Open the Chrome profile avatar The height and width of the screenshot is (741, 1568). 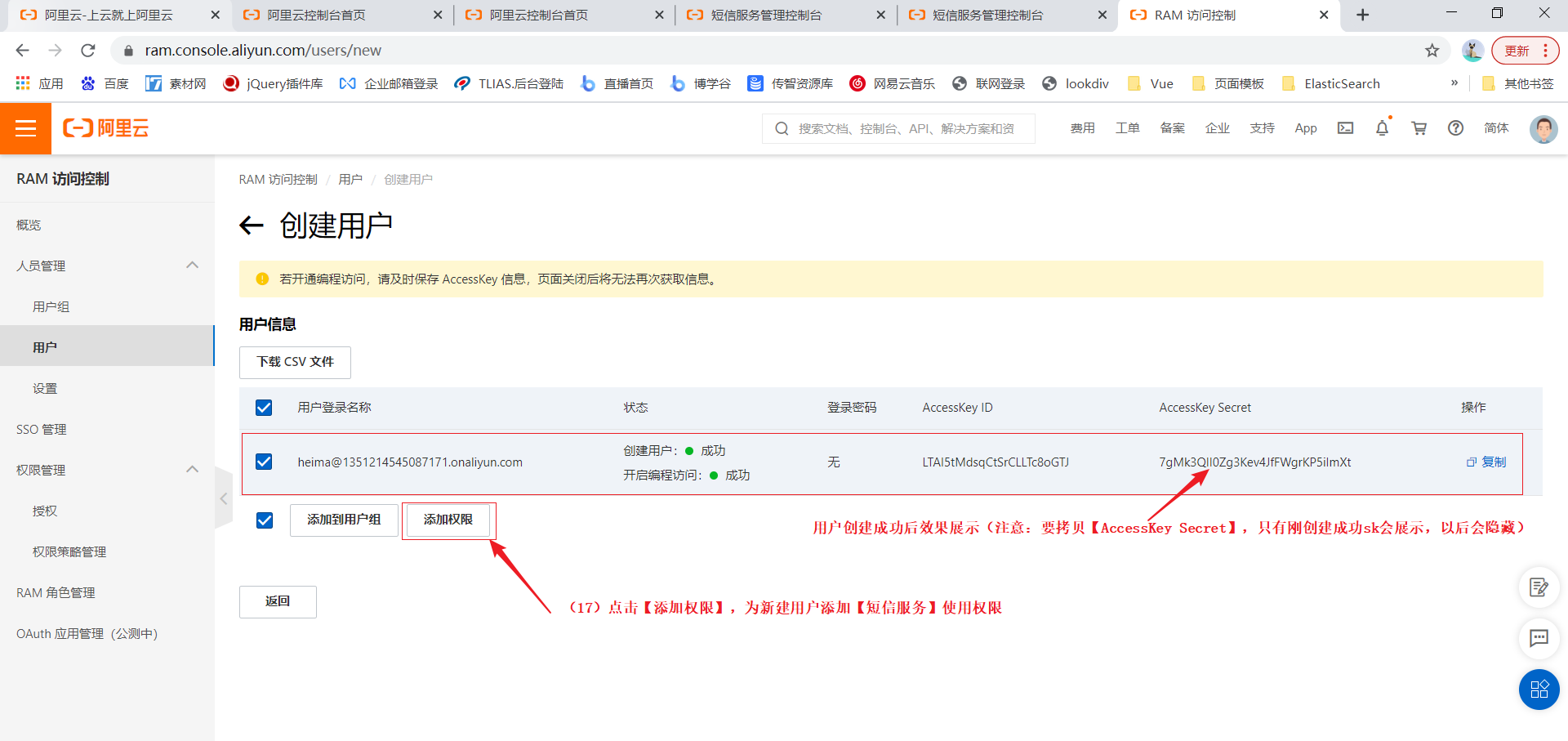(x=1472, y=51)
